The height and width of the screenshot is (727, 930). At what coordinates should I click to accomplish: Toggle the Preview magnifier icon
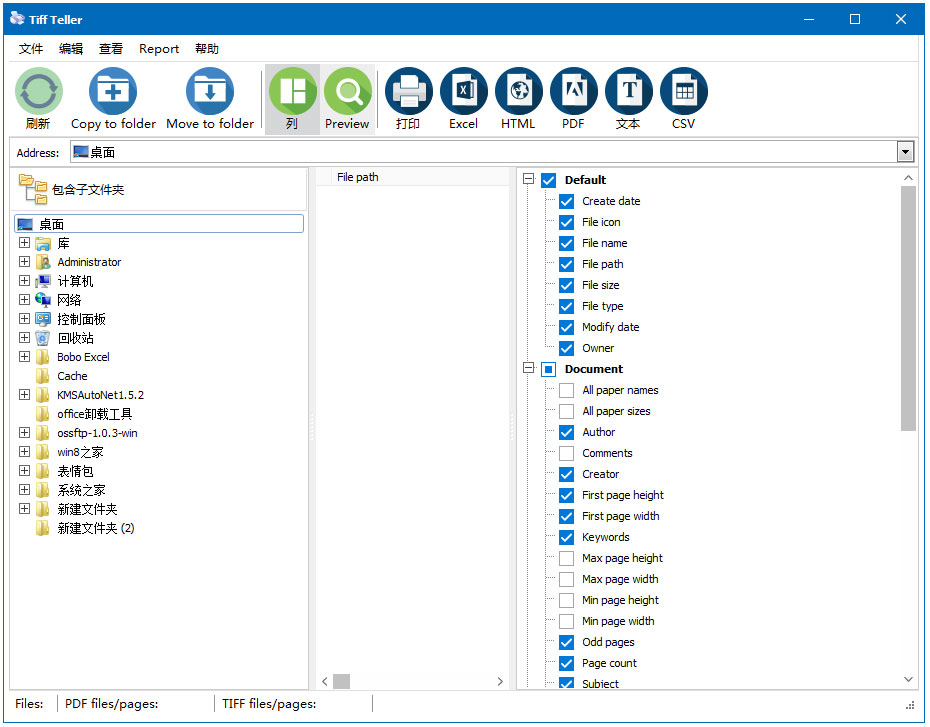tap(348, 91)
